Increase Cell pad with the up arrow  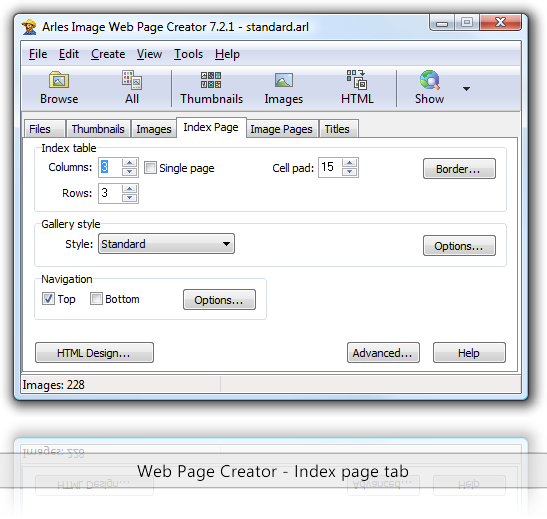(350, 163)
